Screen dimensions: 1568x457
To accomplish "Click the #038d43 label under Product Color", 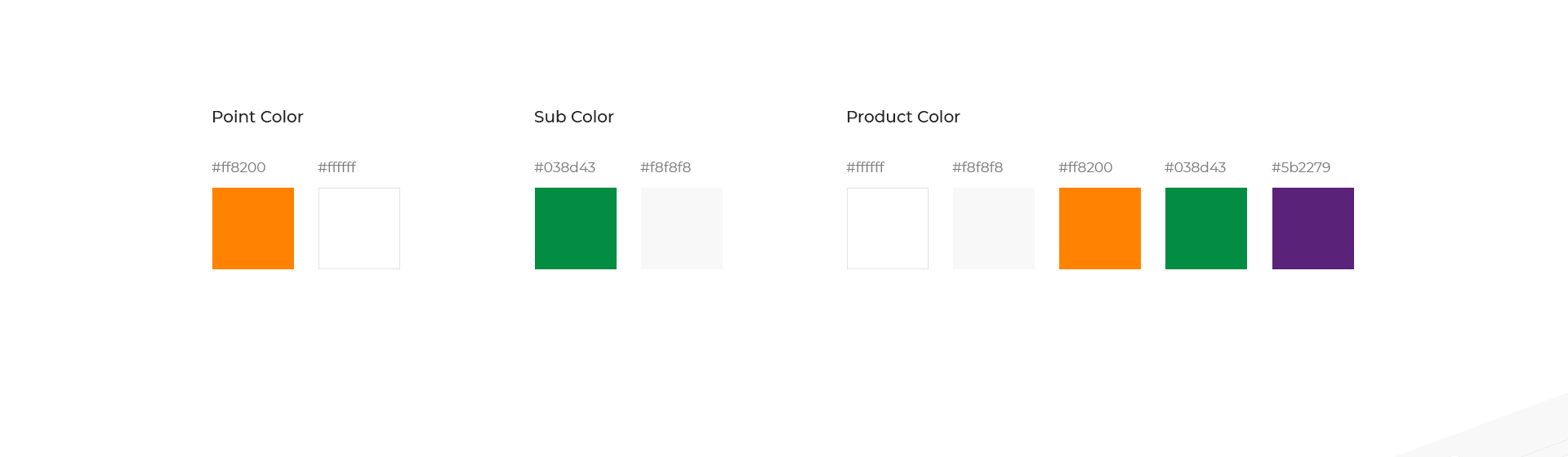I will [x=1195, y=167].
